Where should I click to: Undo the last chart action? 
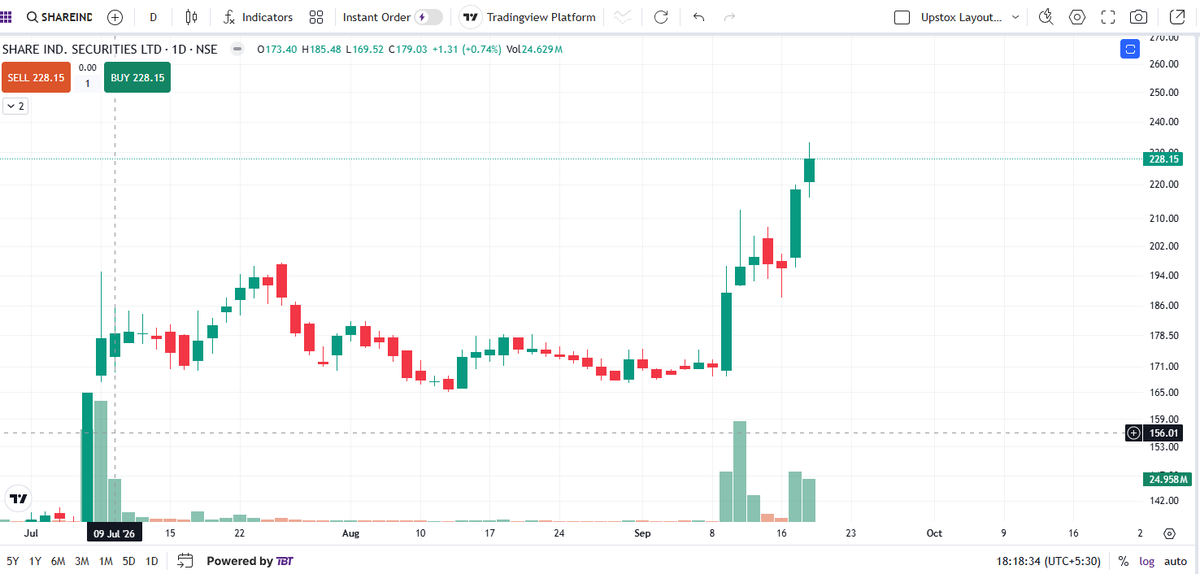pyautogui.click(x=698, y=17)
